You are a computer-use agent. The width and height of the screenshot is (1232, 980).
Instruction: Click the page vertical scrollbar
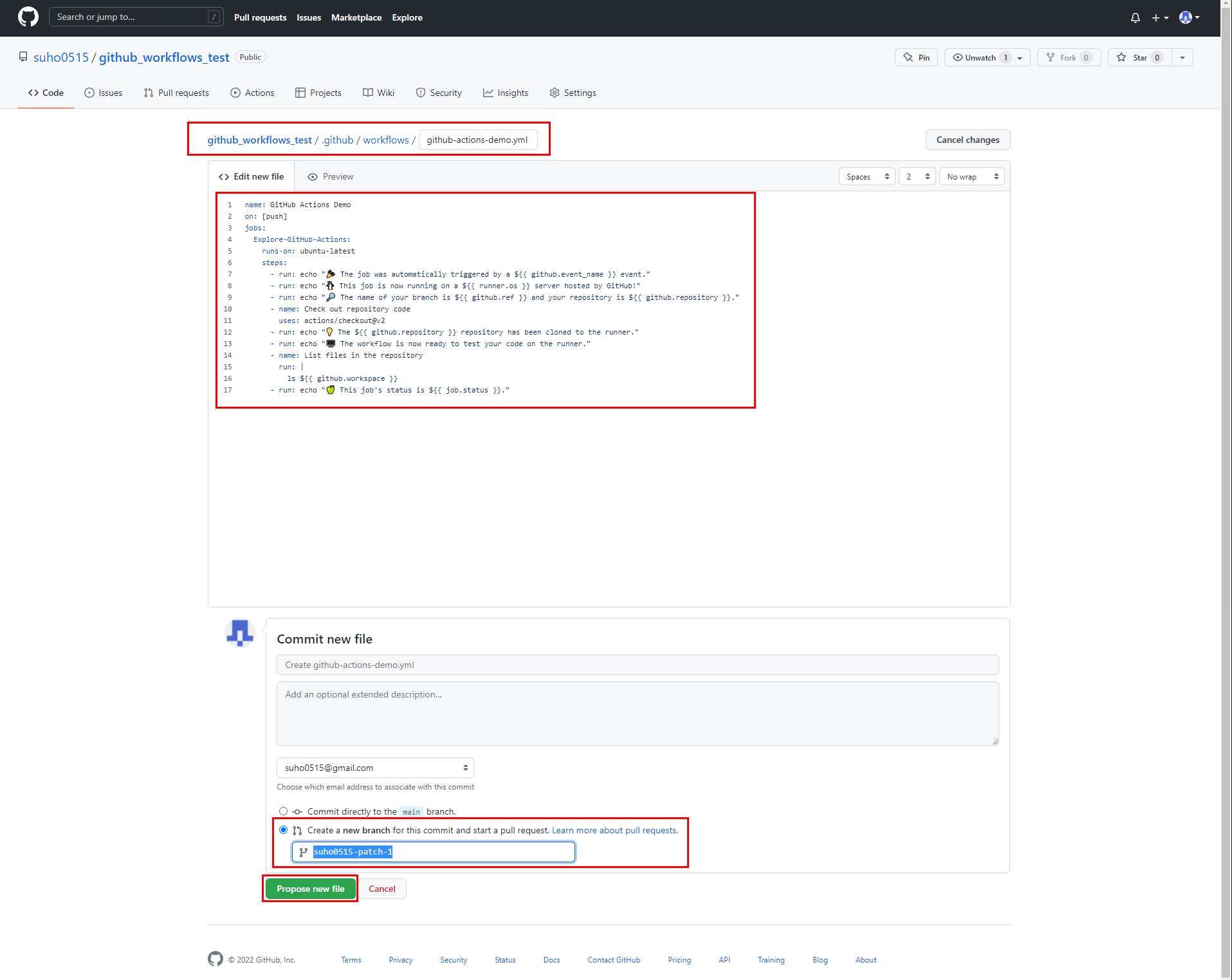coord(1226,490)
